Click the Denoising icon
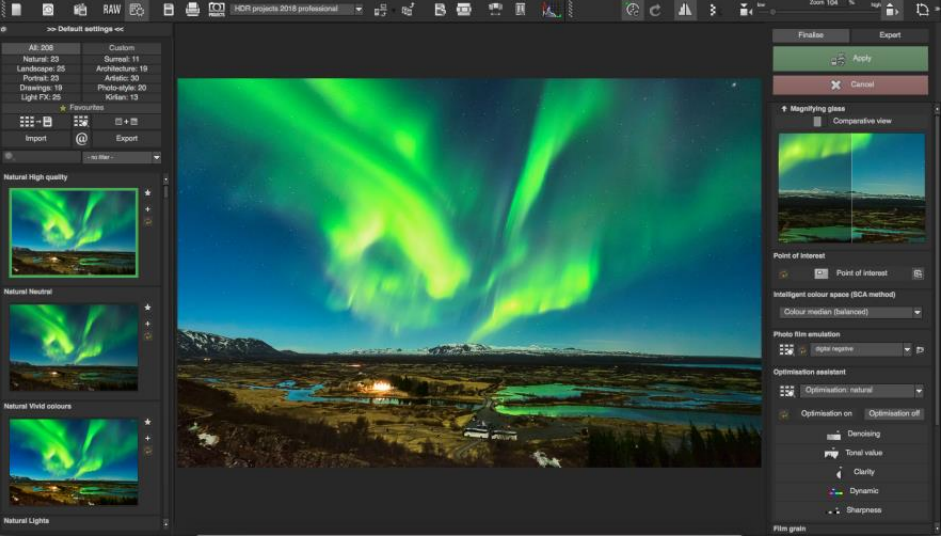Image resolution: width=941 pixels, height=536 pixels. (834, 434)
